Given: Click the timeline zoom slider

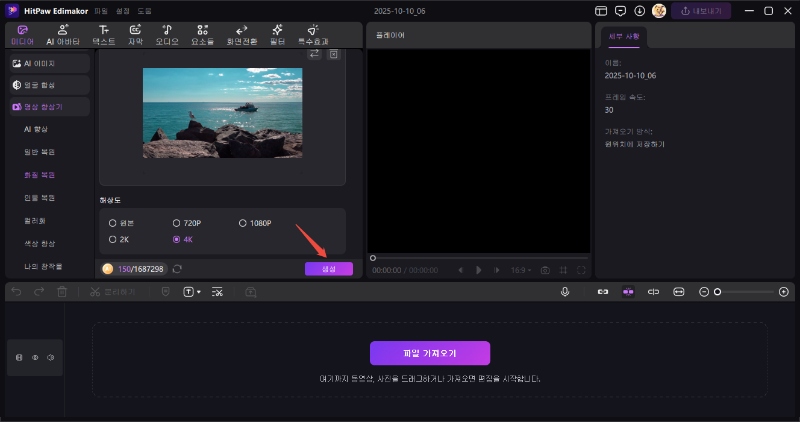Looking at the screenshot, I should (x=745, y=291).
